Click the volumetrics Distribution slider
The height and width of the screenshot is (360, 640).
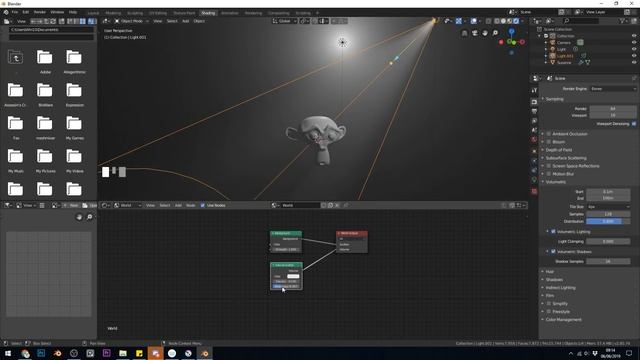tap(608, 221)
